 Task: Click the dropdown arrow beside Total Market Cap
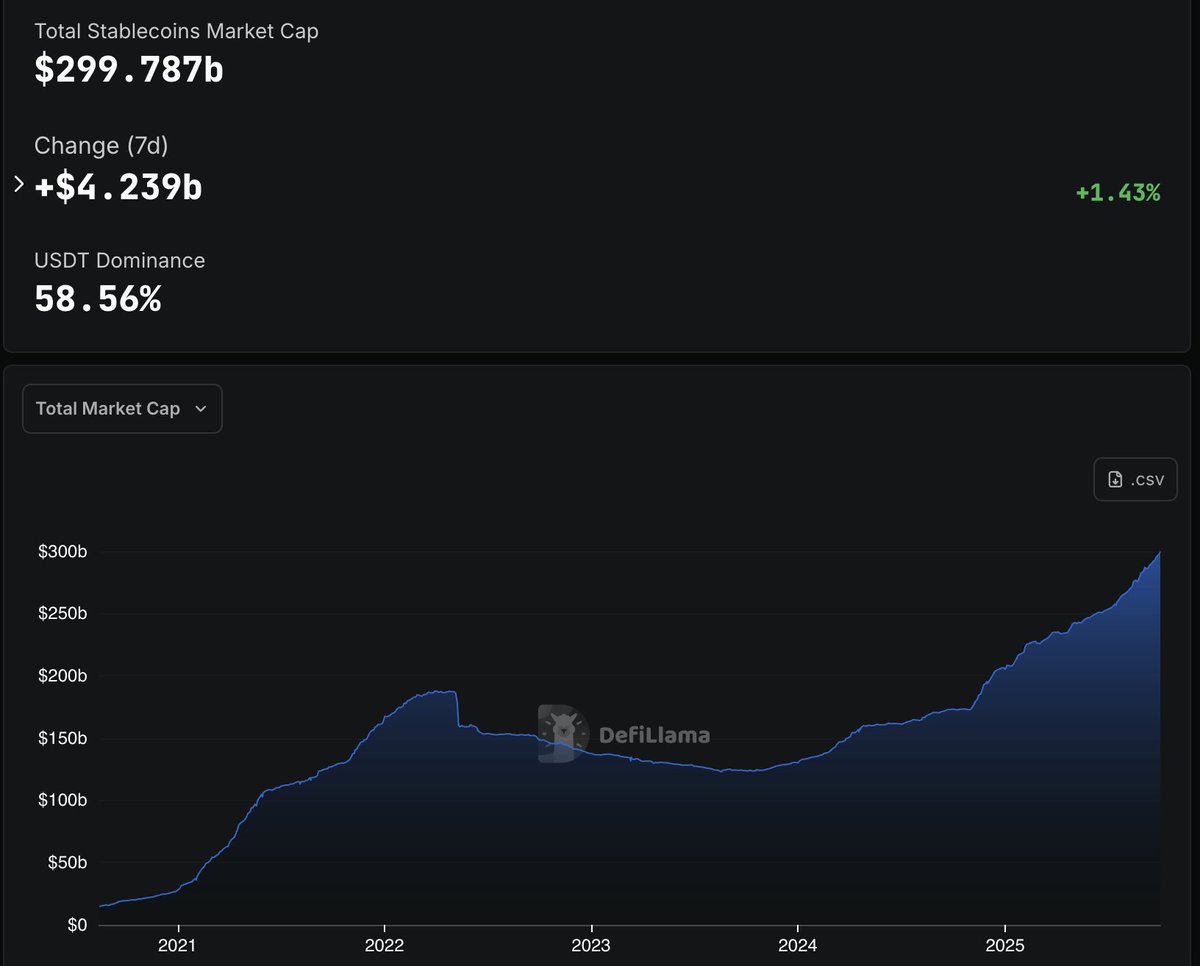coord(200,409)
